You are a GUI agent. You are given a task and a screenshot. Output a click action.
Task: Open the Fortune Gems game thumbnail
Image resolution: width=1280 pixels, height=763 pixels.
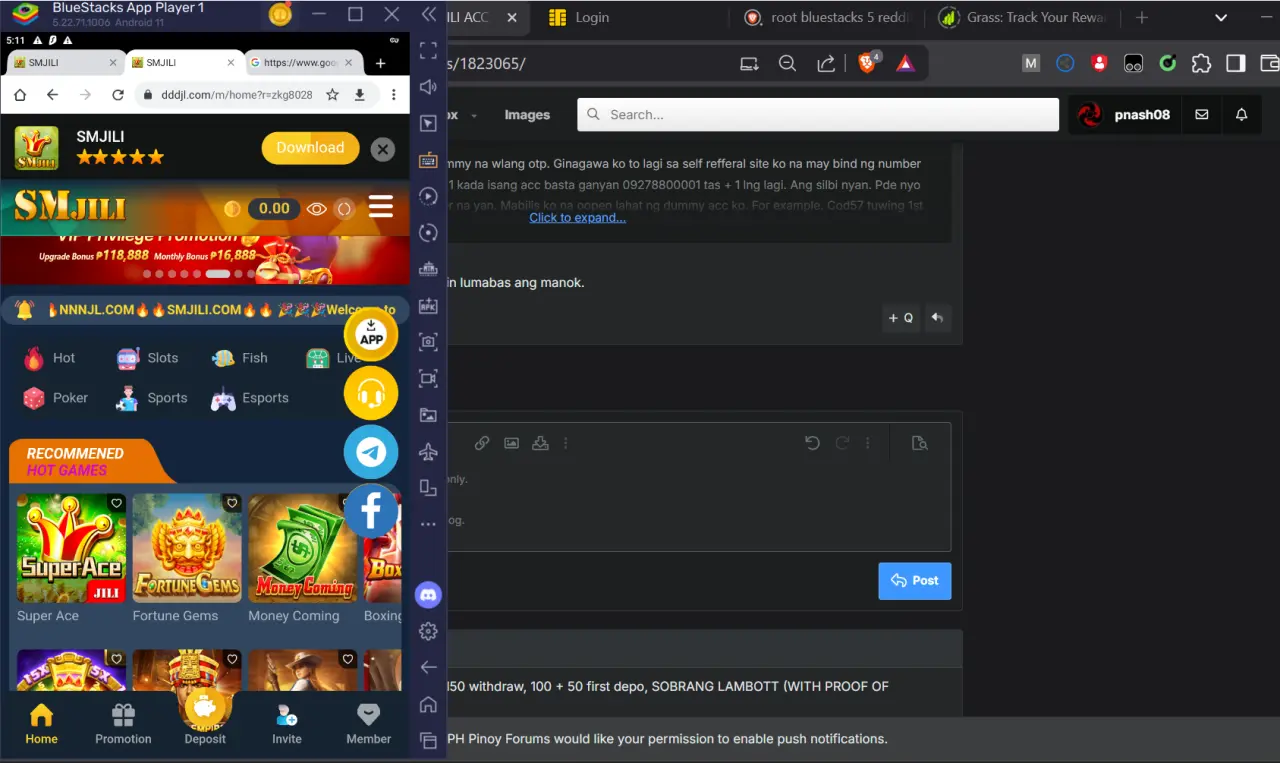click(x=187, y=548)
